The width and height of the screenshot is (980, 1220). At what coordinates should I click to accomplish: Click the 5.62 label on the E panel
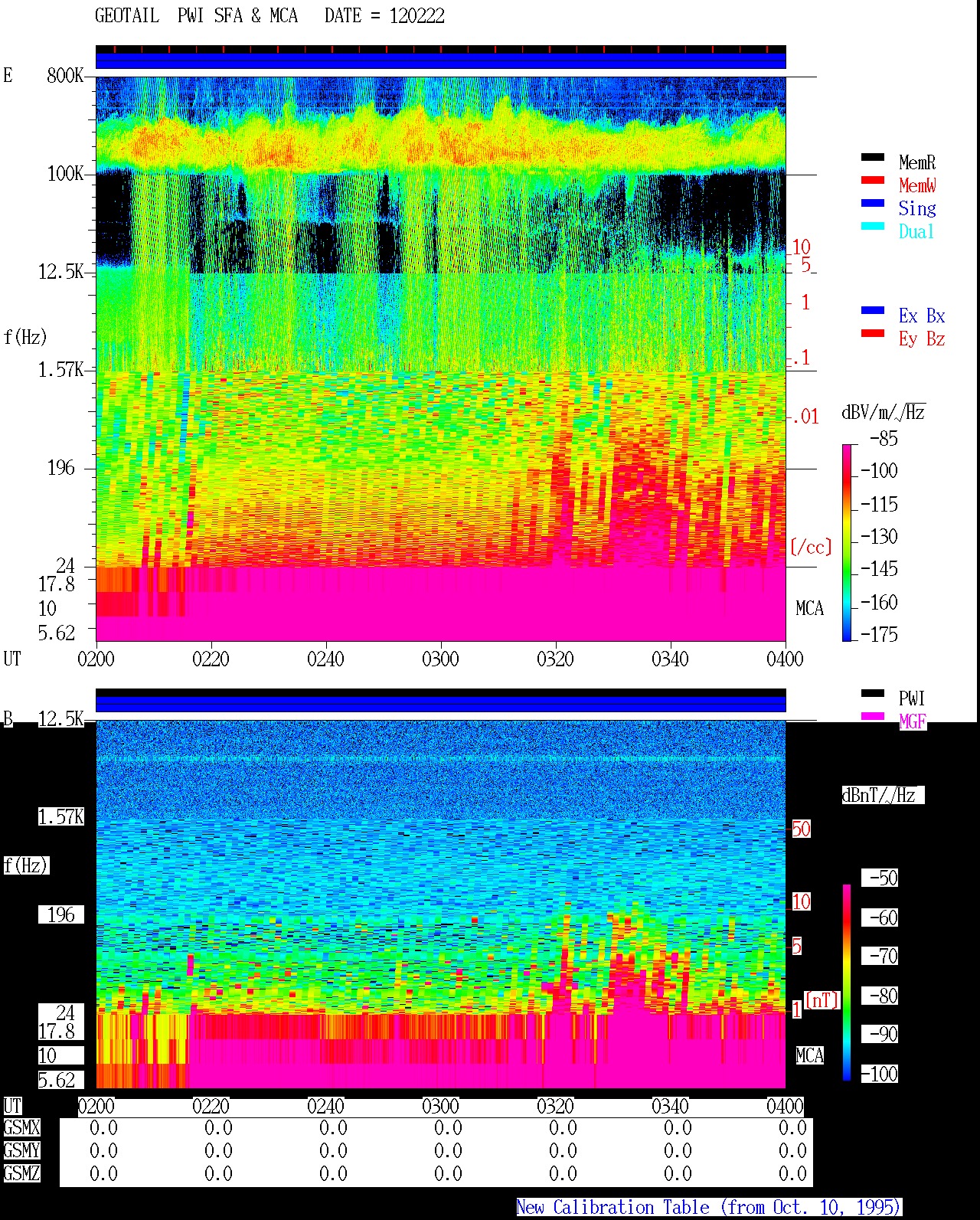(x=57, y=633)
